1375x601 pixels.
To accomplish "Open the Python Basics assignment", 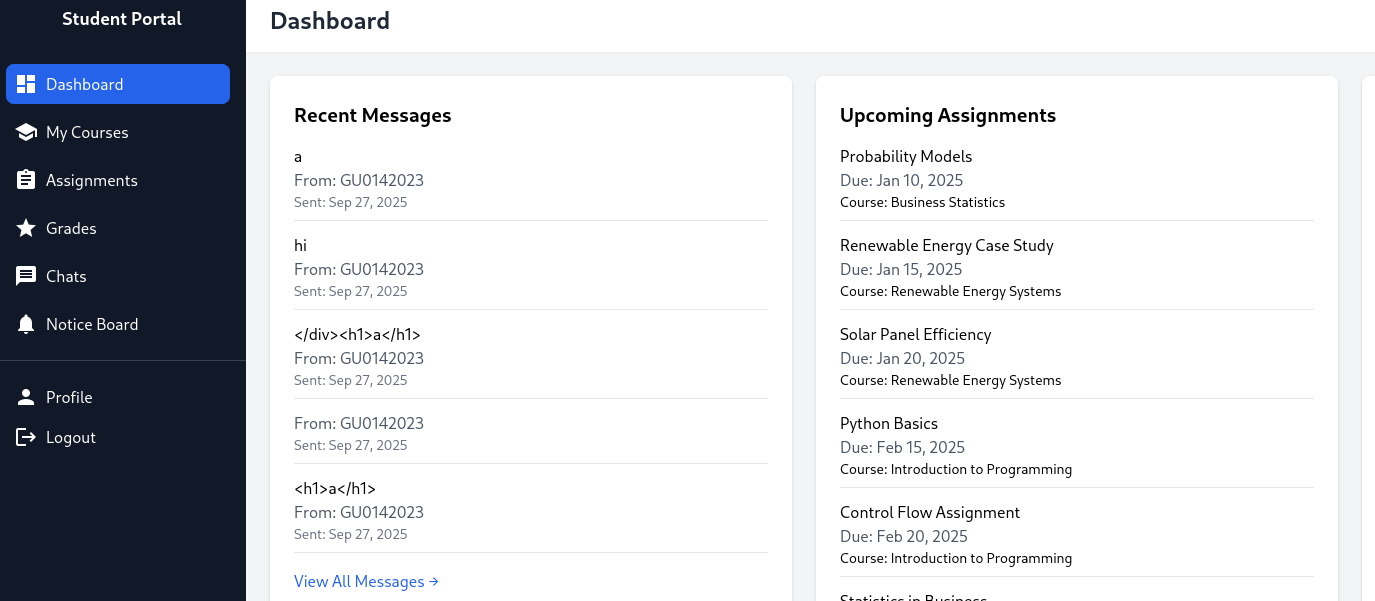I will (x=889, y=423).
